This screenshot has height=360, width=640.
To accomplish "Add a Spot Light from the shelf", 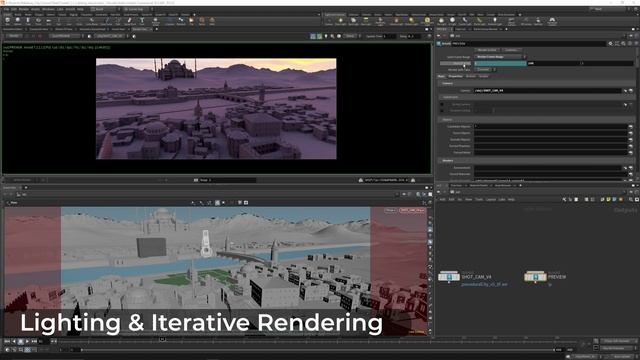I will coord(353,21).
